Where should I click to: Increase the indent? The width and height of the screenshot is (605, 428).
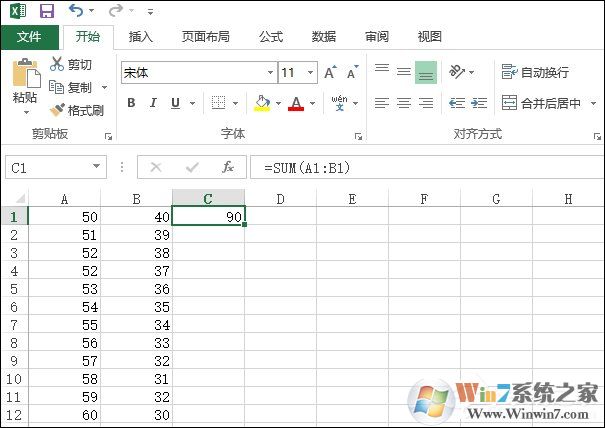pos(479,103)
